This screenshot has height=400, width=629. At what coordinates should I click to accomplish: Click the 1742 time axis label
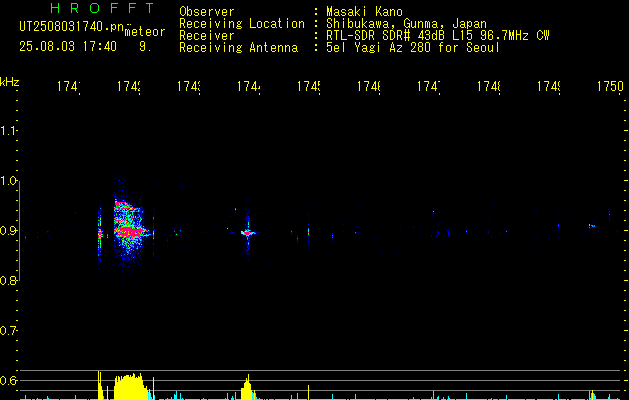(x=129, y=87)
